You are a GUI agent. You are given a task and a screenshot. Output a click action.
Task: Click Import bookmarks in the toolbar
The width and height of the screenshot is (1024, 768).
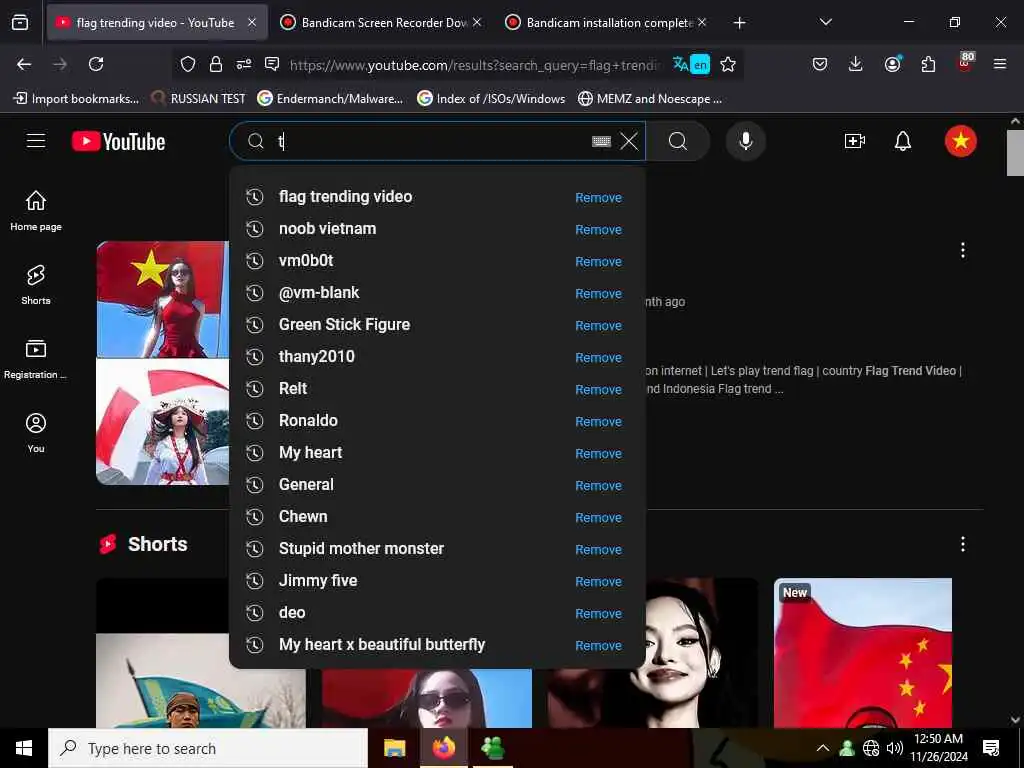76,99
